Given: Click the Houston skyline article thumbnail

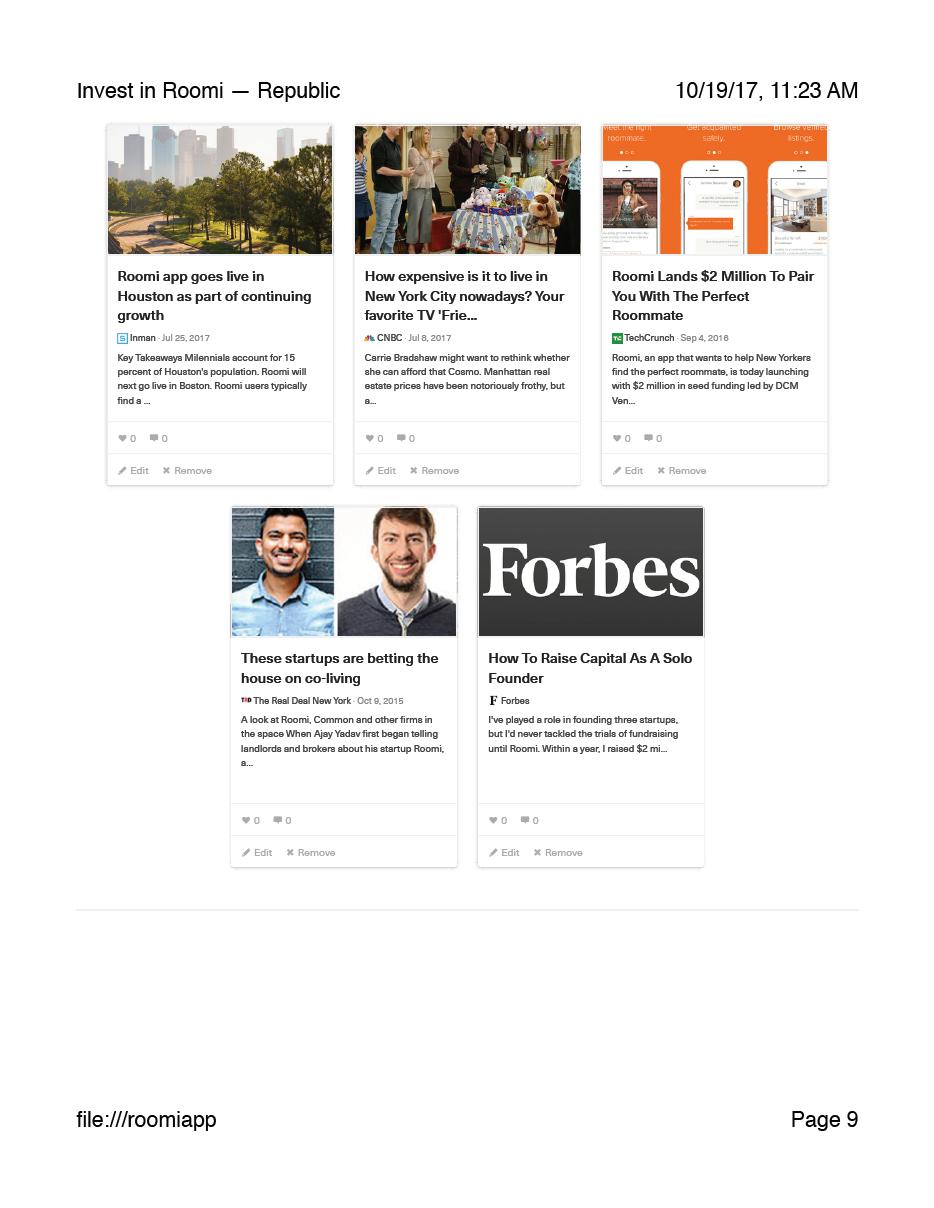Looking at the screenshot, I should [220, 190].
